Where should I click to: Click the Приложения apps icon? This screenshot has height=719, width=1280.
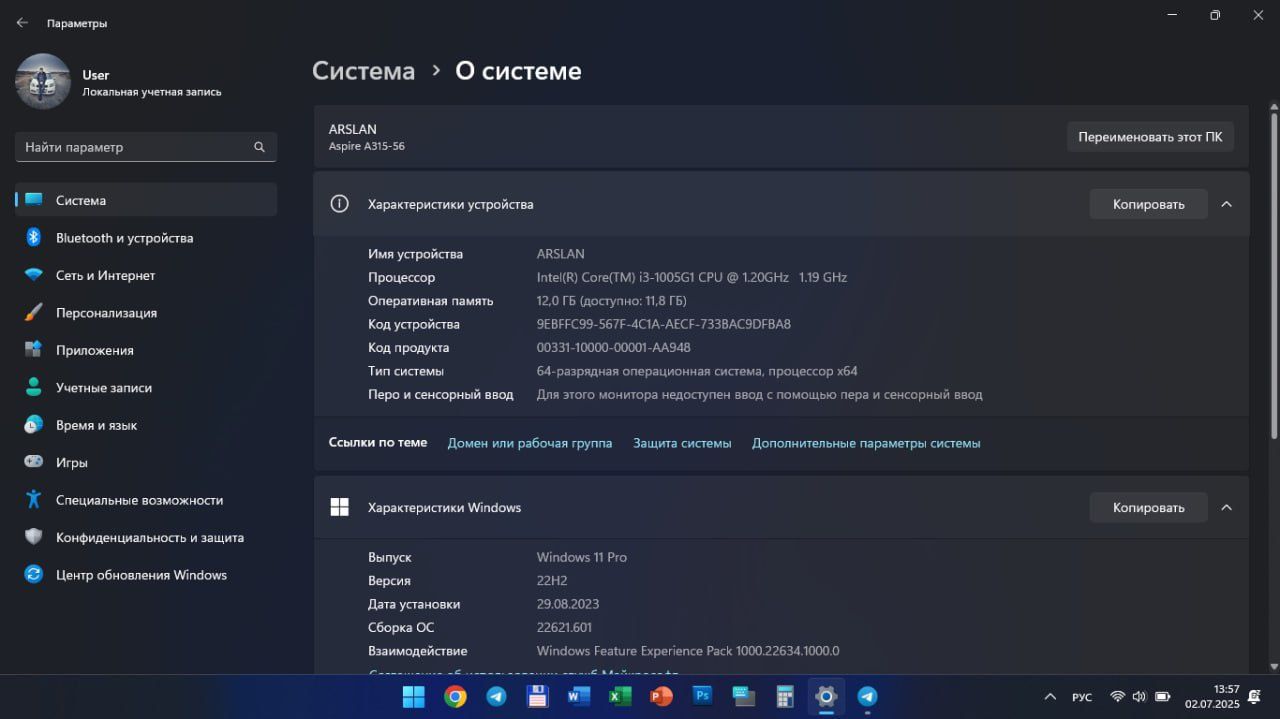[33, 350]
